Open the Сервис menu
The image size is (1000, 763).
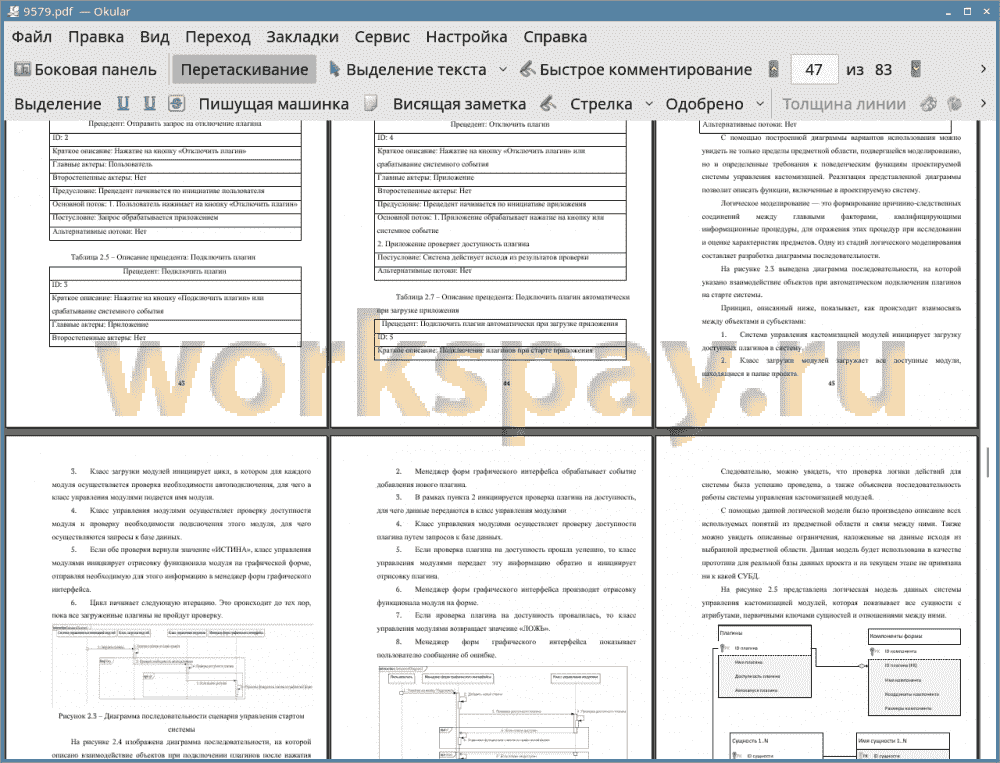(x=382, y=37)
